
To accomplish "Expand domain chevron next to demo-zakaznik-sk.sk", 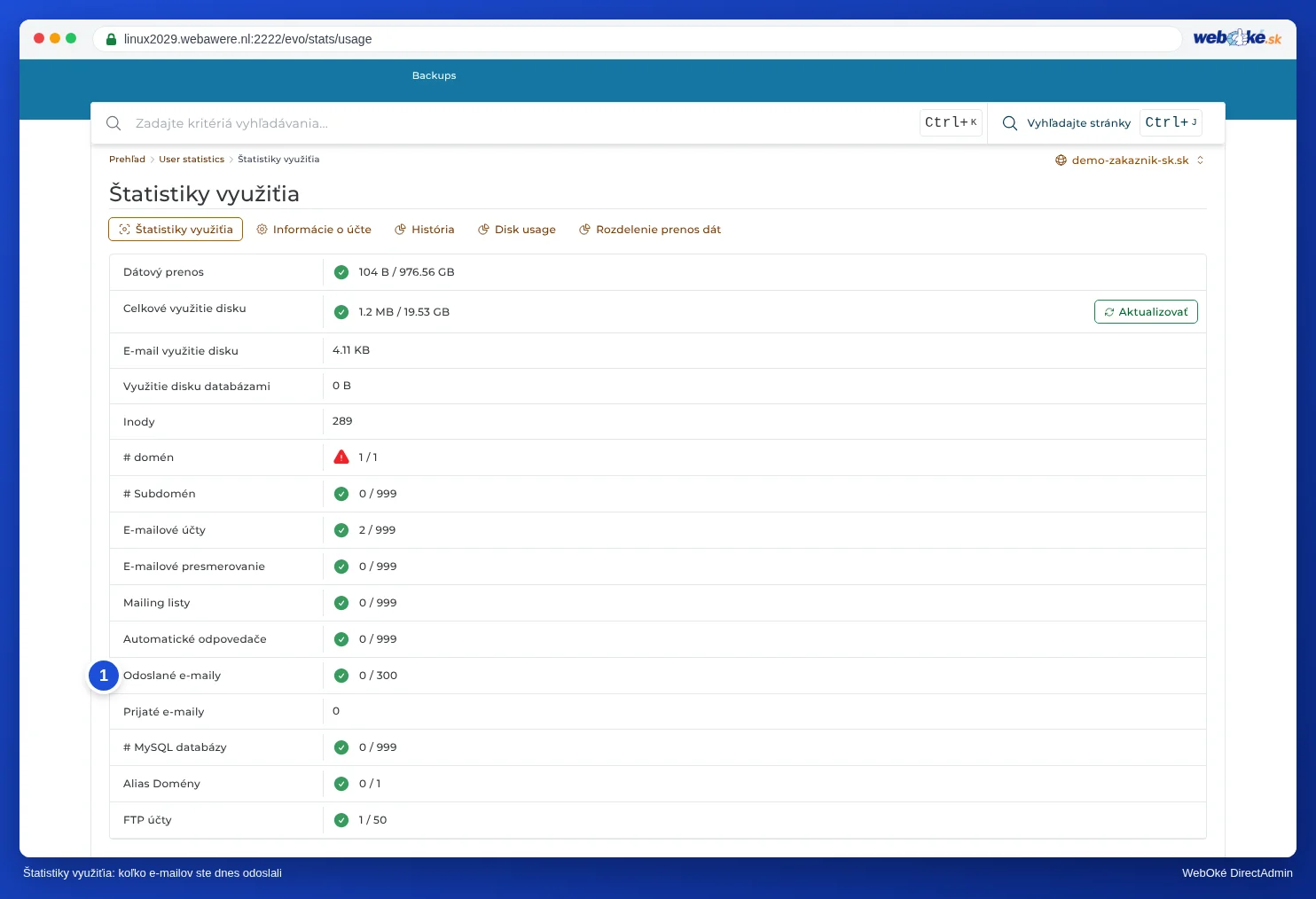I will point(1200,160).
